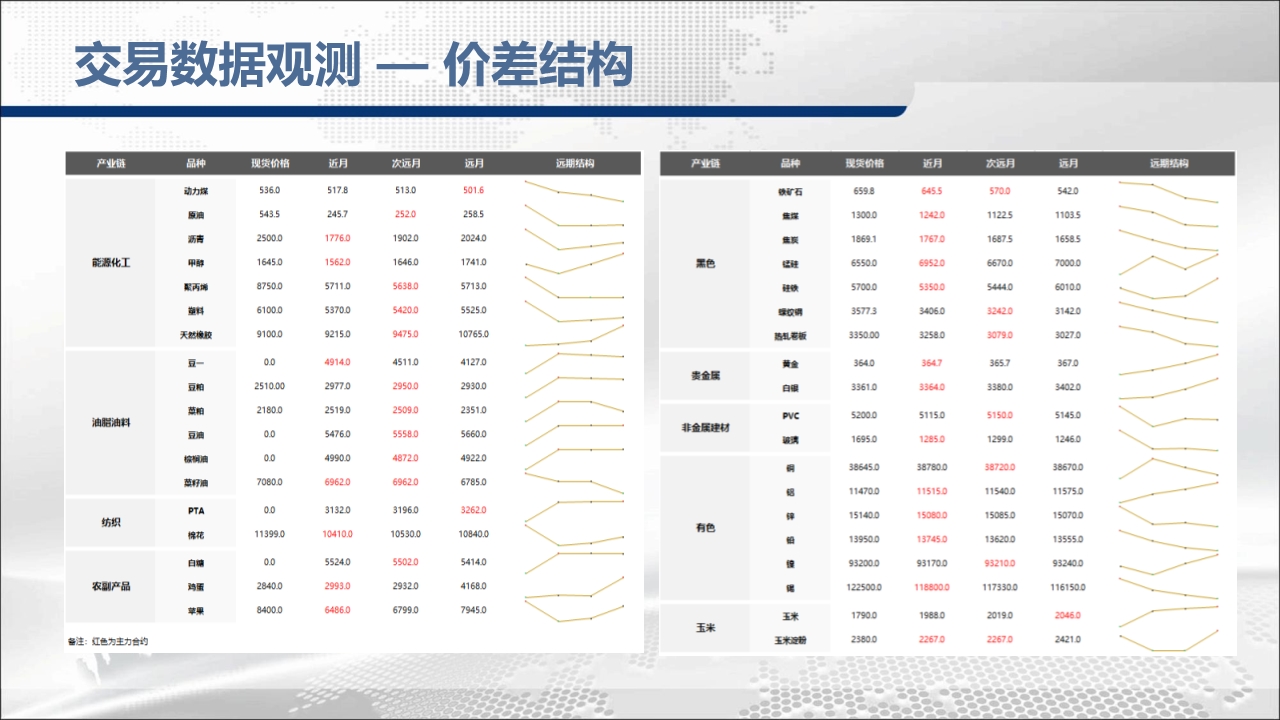Click the red far-month value 2046.0

click(1067, 615)
